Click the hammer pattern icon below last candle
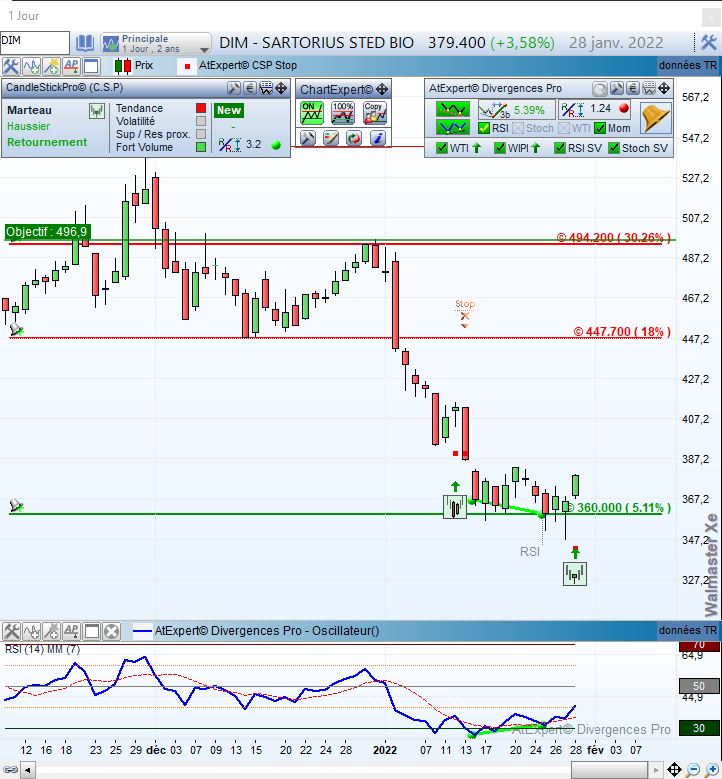722x779 pixels. 575,573
